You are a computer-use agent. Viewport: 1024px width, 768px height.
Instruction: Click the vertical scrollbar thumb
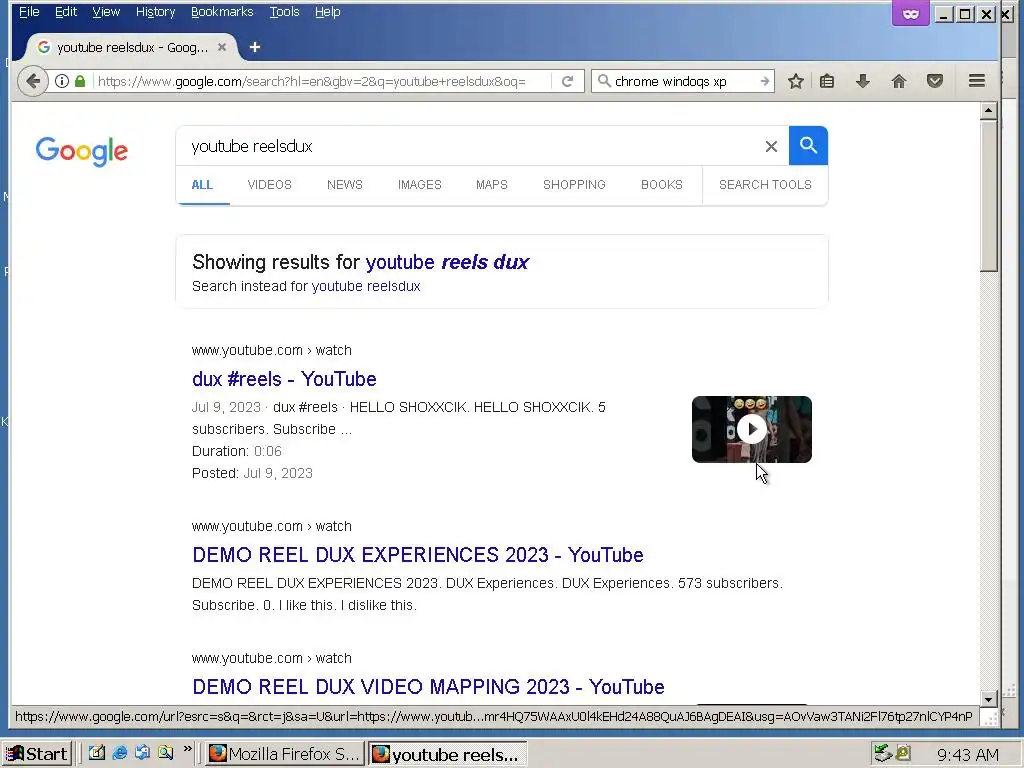click(989, 195)
